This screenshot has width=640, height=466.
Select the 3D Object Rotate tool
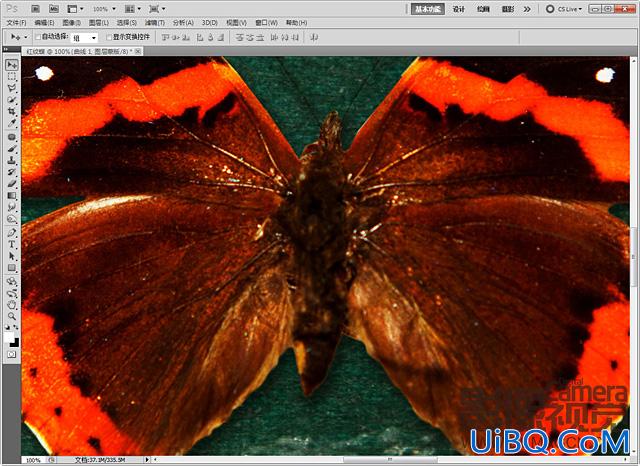pyautogui.click(x=12, y=282)
